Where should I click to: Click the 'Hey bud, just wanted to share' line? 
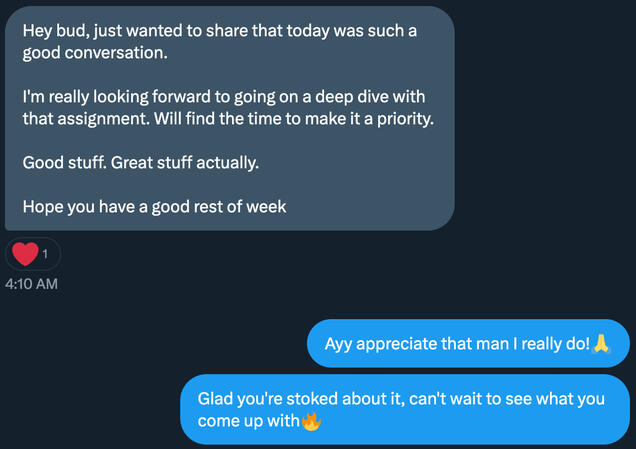220,30
